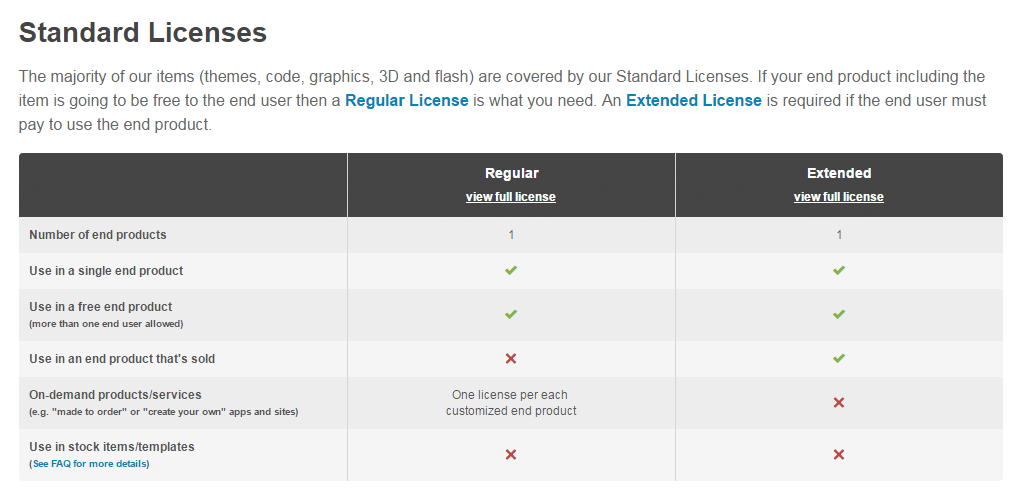Click 'view full license' under Regular

511,197
